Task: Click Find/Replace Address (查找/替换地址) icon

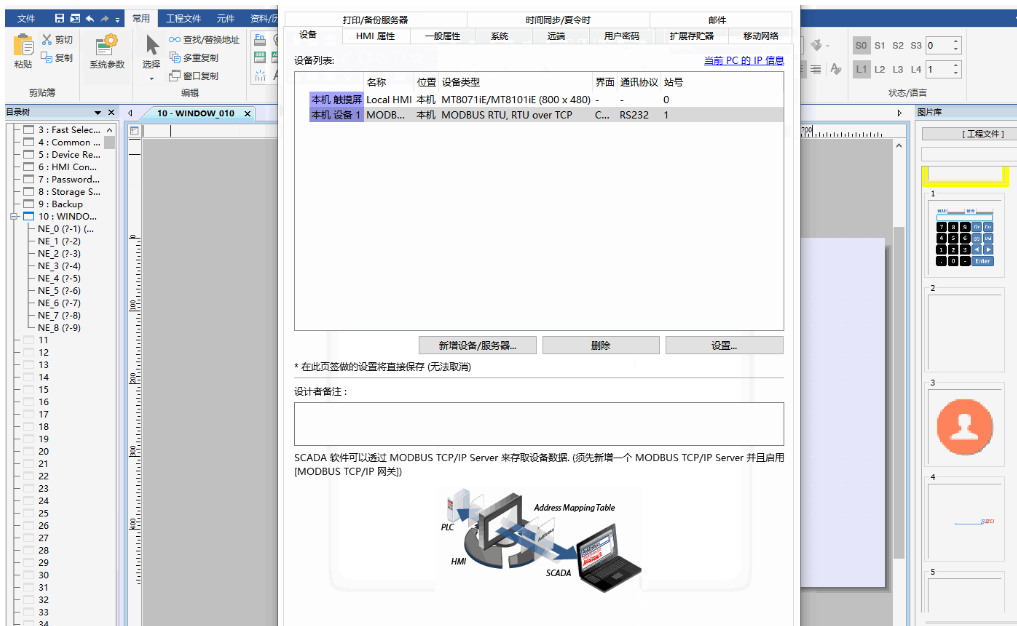Action: tap(175, 40)
